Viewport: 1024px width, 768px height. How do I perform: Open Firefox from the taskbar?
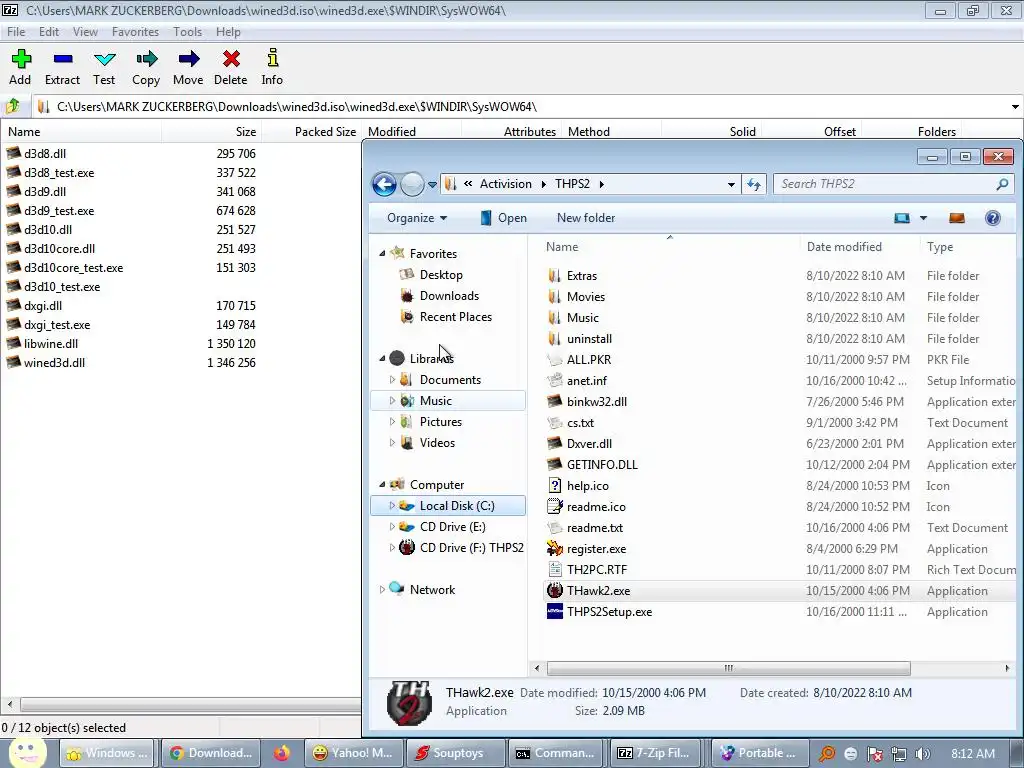pyautogui.click(x=281, y=753)
